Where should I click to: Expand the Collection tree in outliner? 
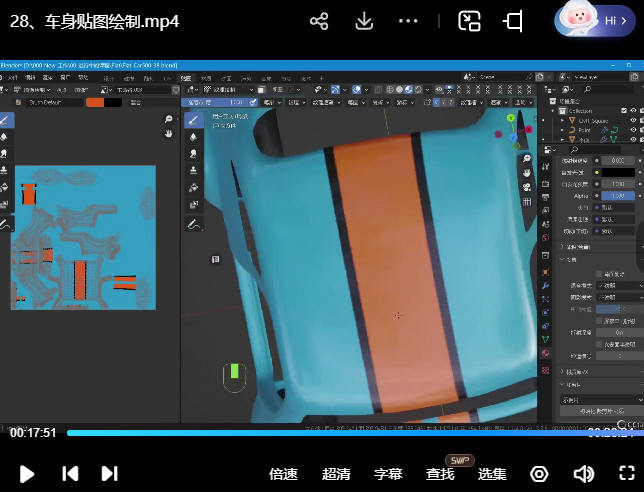(x=554, y=111)
